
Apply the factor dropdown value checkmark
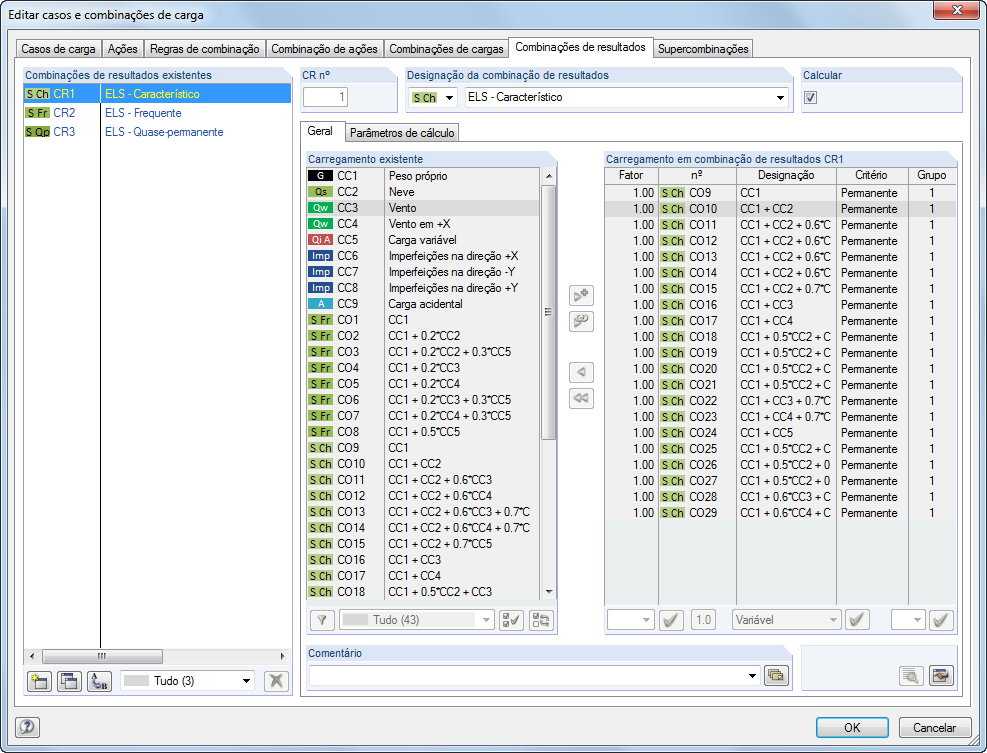671,620
